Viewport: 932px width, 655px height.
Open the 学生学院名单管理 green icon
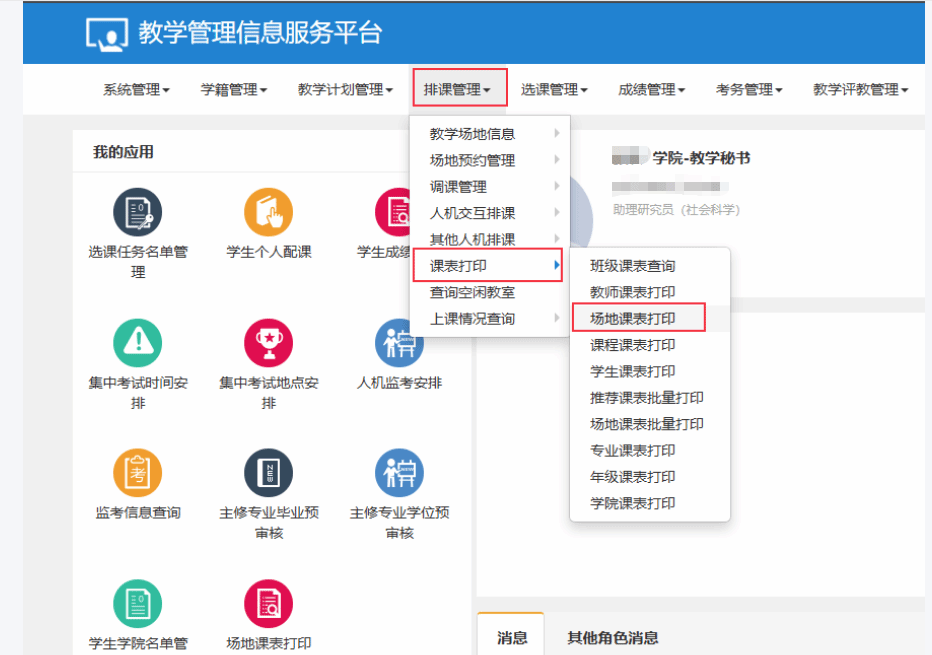coord(138,604)
